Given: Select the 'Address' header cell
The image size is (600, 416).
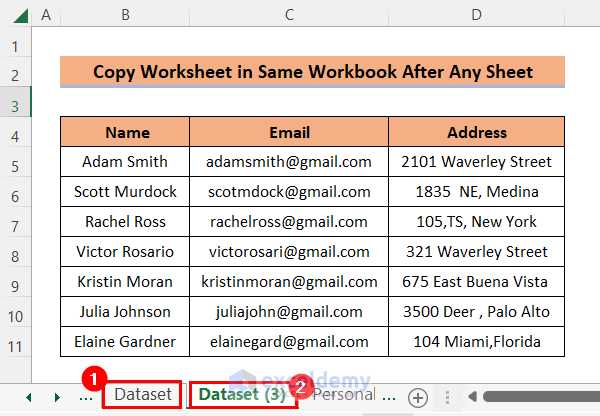Looking at the screenshot, I should pyautogui.click(x=476, y=132).
